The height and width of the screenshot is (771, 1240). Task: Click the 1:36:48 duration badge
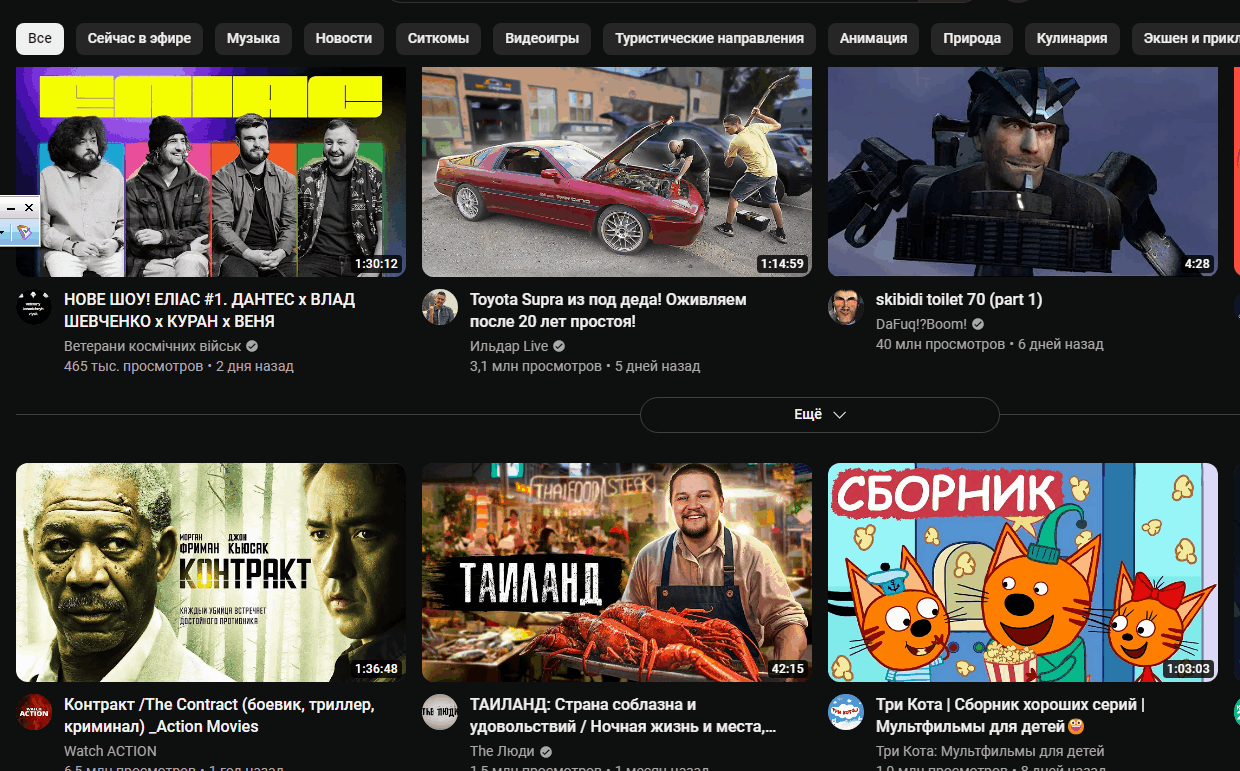(x=376, y=669)
